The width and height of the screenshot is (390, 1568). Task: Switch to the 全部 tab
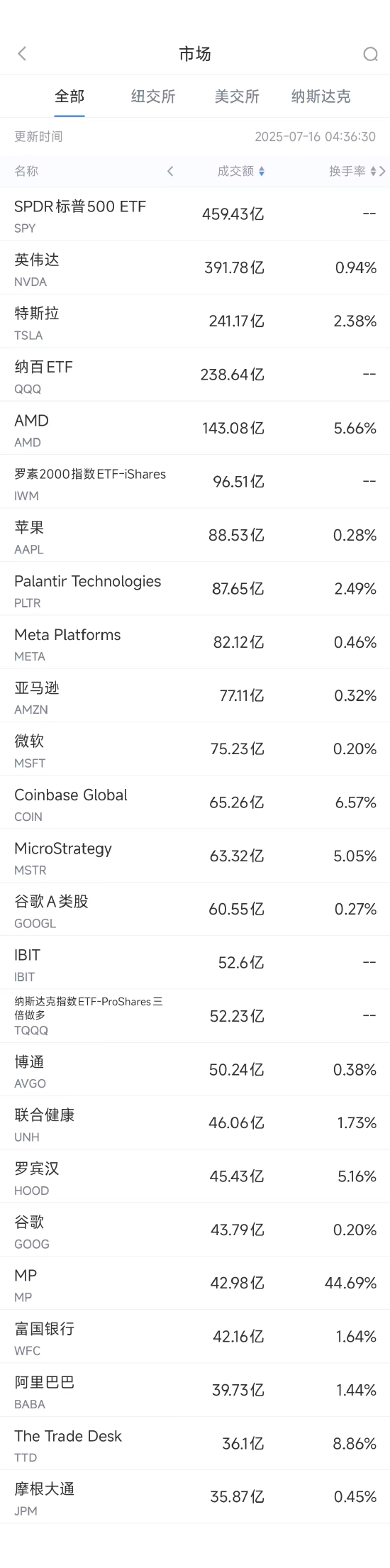(x=69, y=96)
